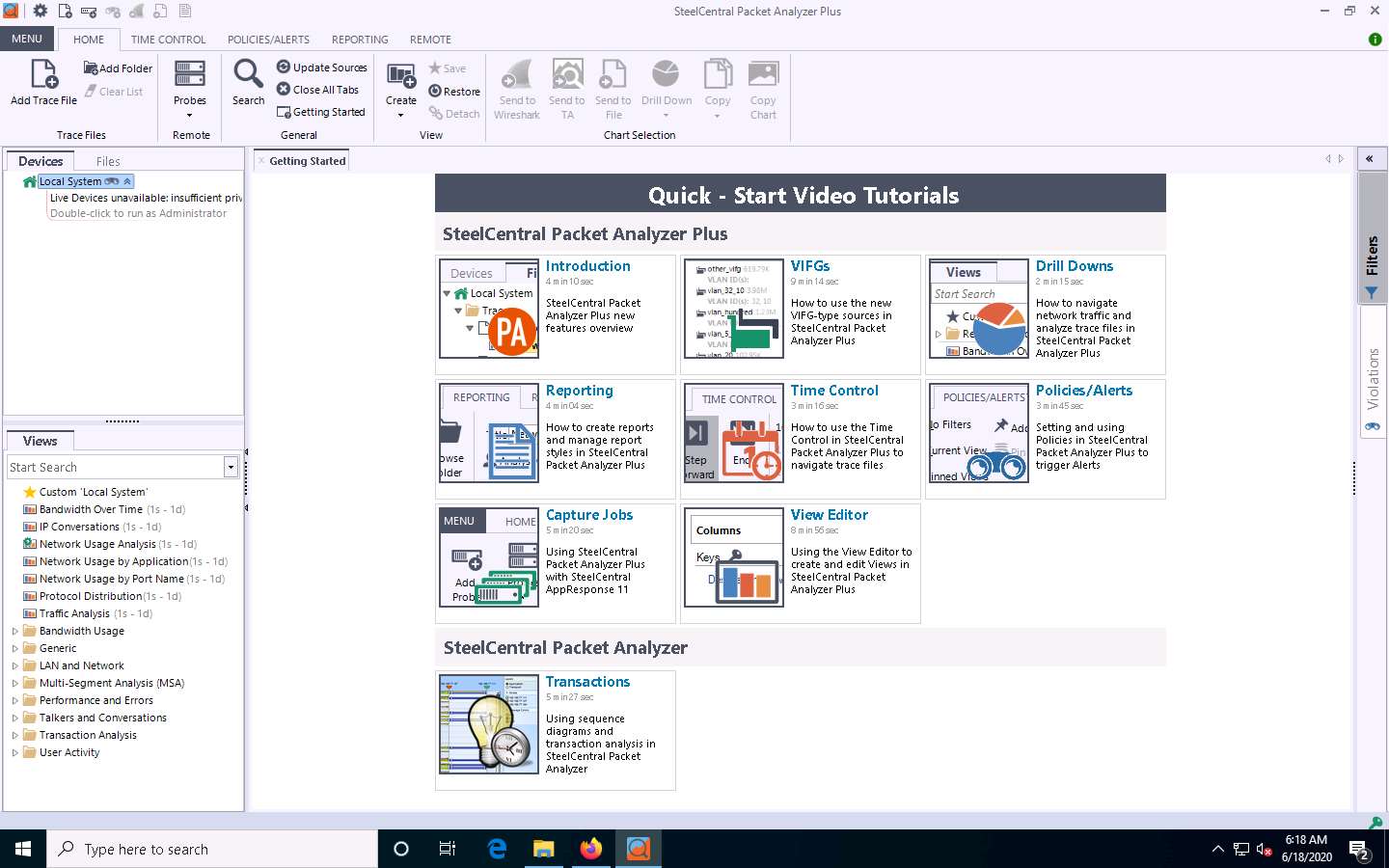Select Bandwidth Over Time view

click(103, 509)
